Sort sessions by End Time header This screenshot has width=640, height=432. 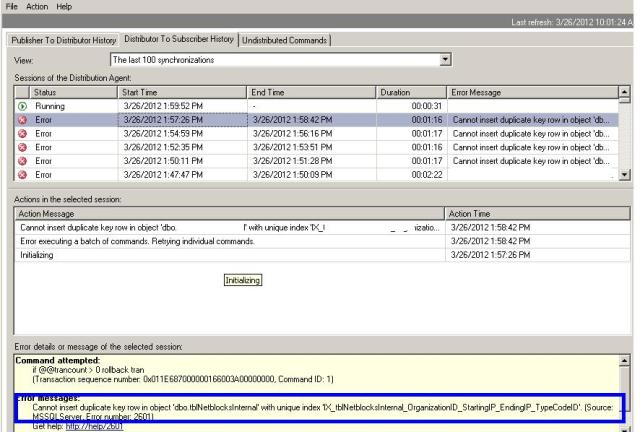click(x=311, y=92)
